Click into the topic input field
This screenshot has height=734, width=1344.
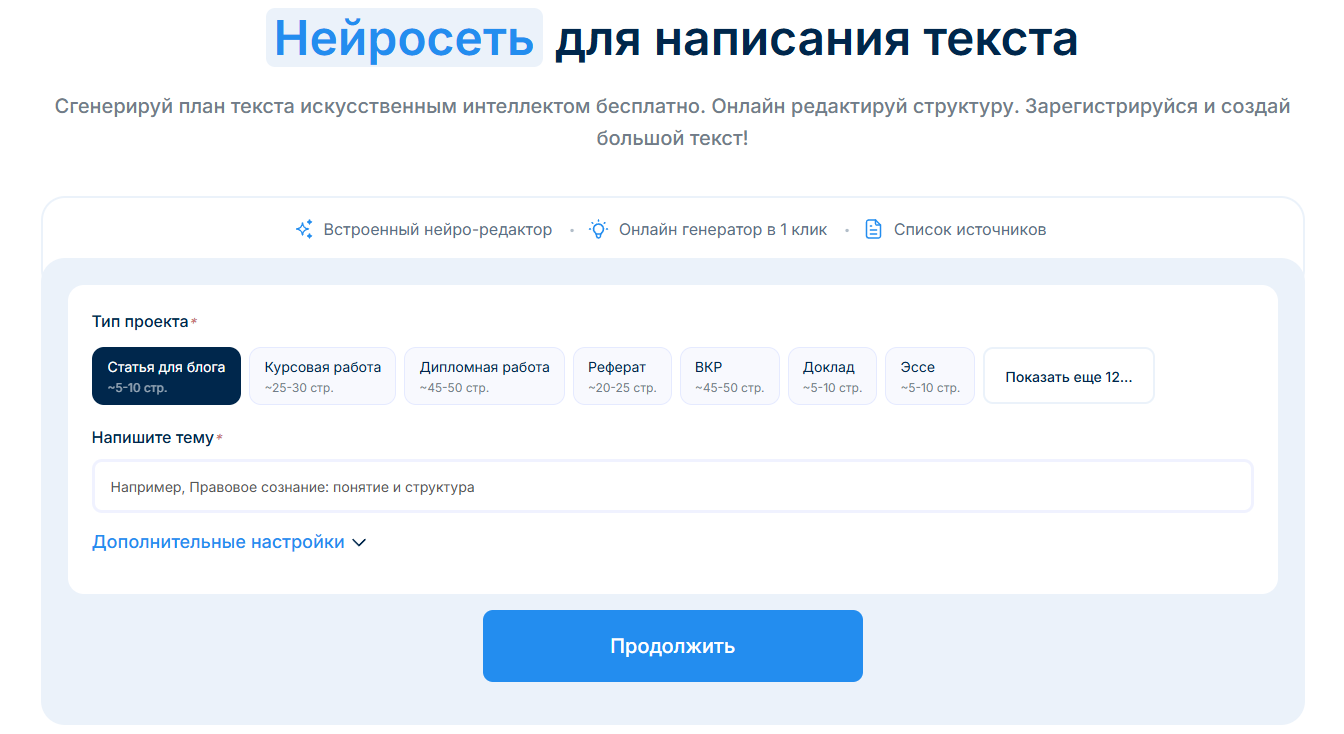[x=672, y=487]
